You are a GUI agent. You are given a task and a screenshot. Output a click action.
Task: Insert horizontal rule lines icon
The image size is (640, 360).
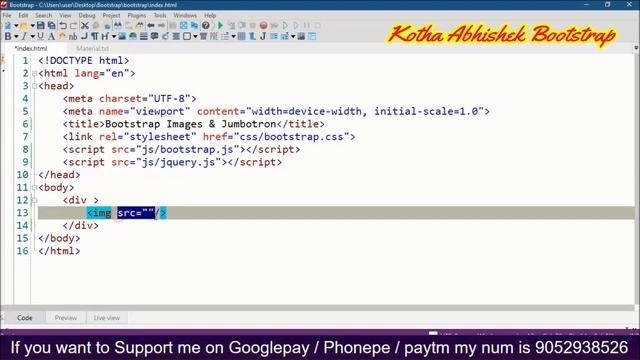[x=143, y=36]
